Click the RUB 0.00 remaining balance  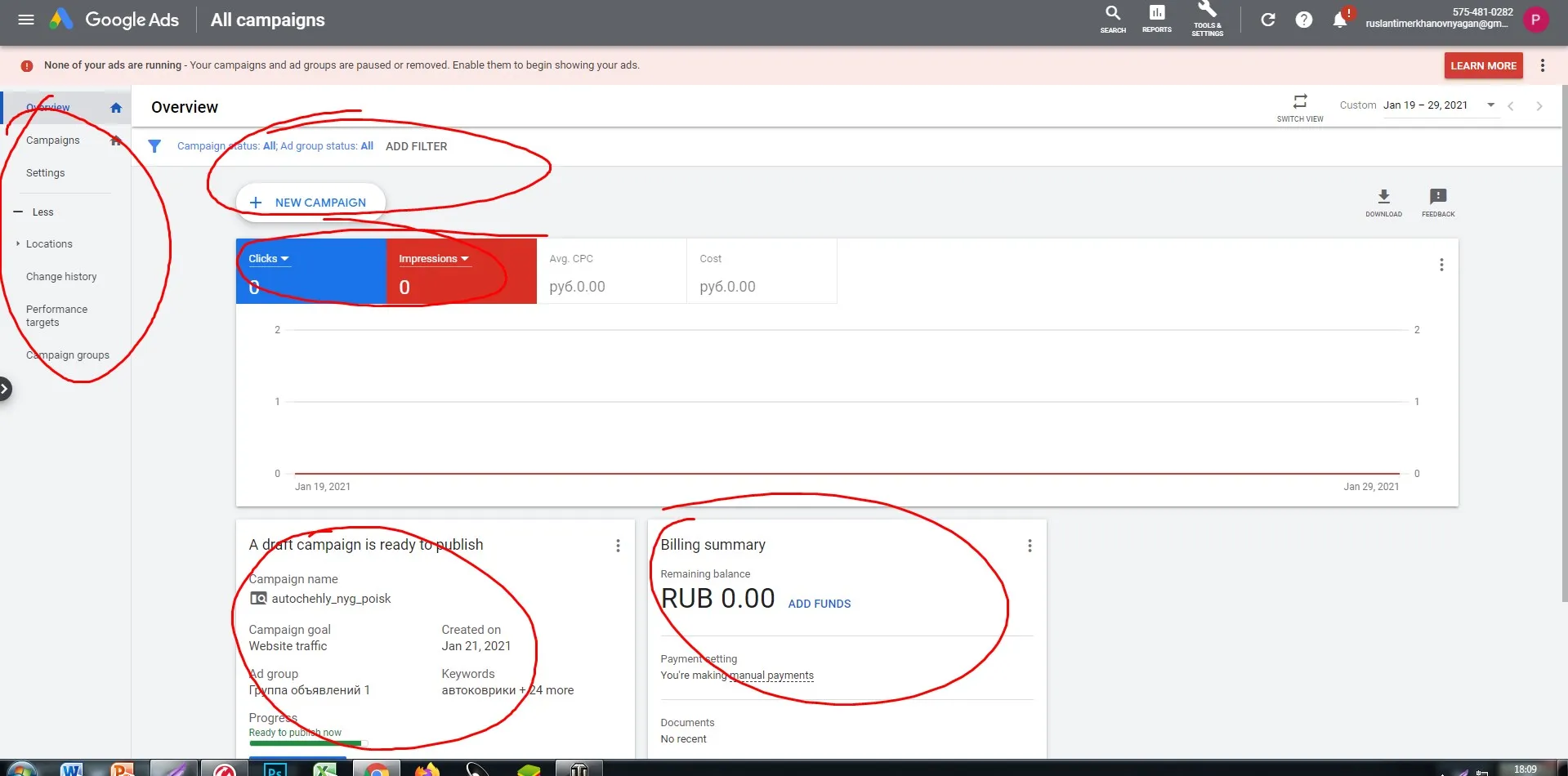coord(717,599)
